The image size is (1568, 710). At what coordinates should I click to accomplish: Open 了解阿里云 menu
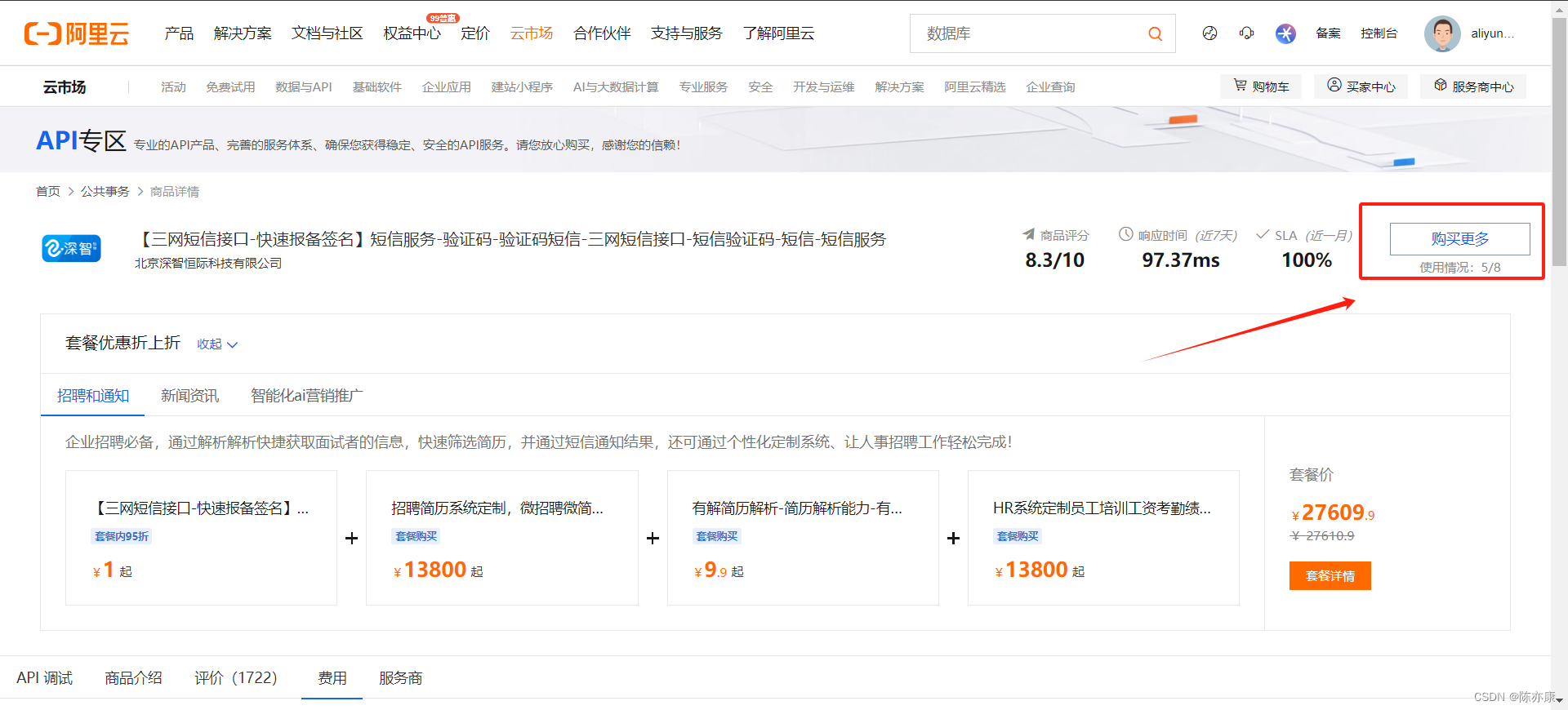[x=778, y=33]
